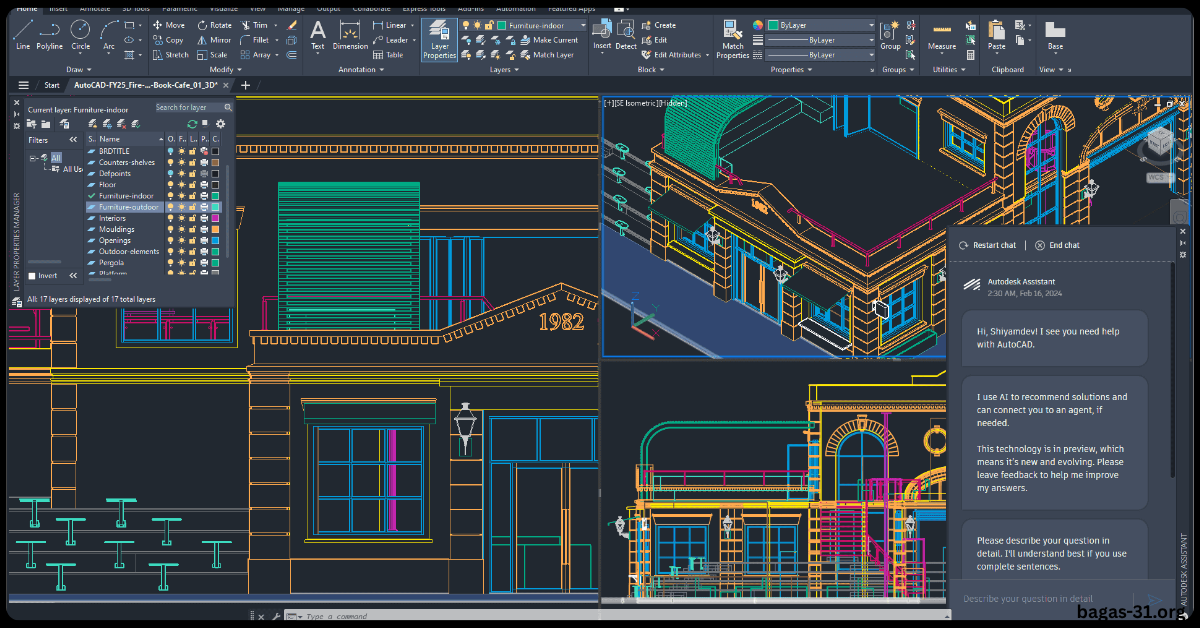Click the Search for layer field

(193, 107)
